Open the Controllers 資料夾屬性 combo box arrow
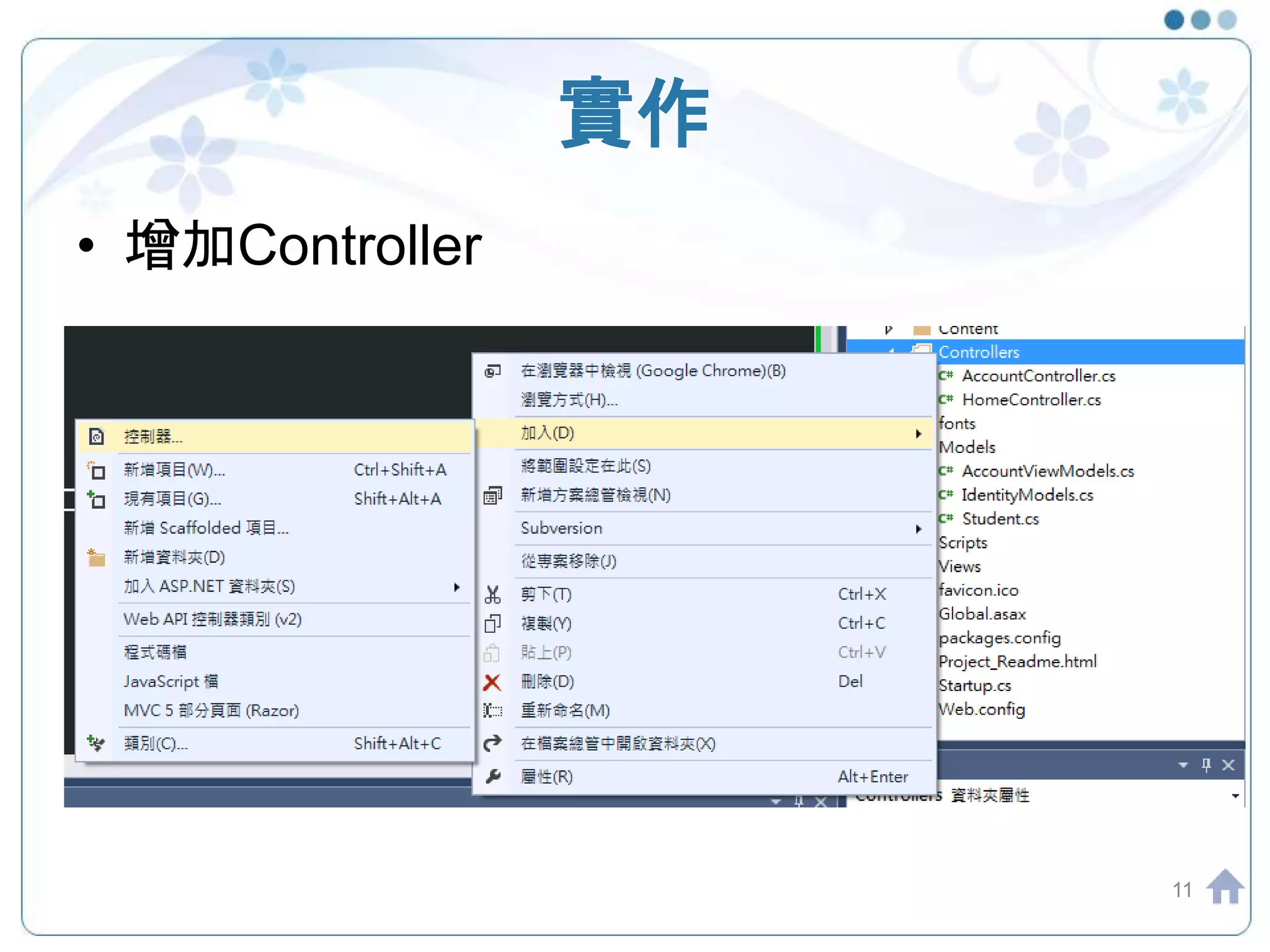The image size is (1270, 952). 1235,796
